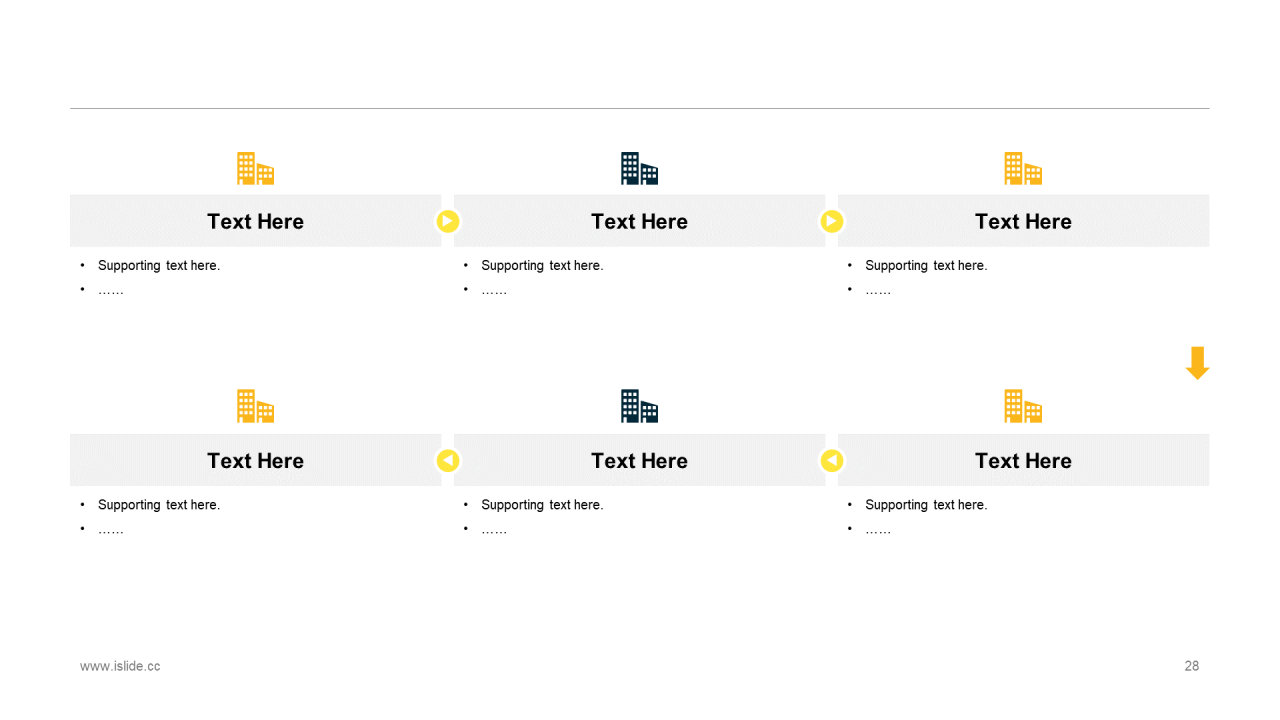Viewport: 1280px width, 720px height.
Task: Click the top-right orange building icon
Action: pos(1023,169)
